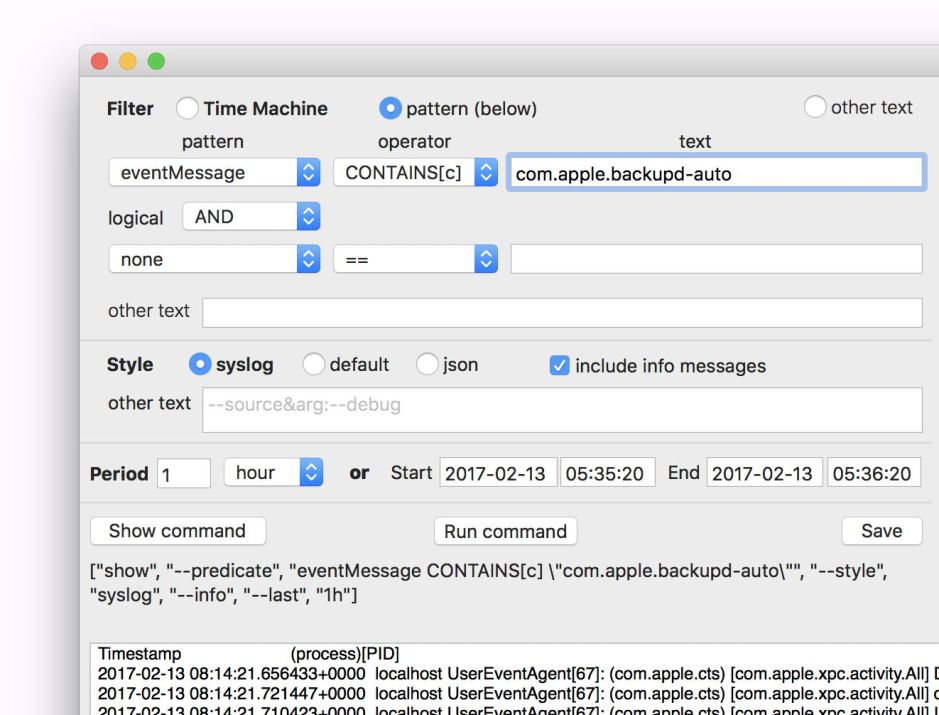This screenshot has width=939, height=715.
Task: Select the default style radio button
Action: coord(314,365)
